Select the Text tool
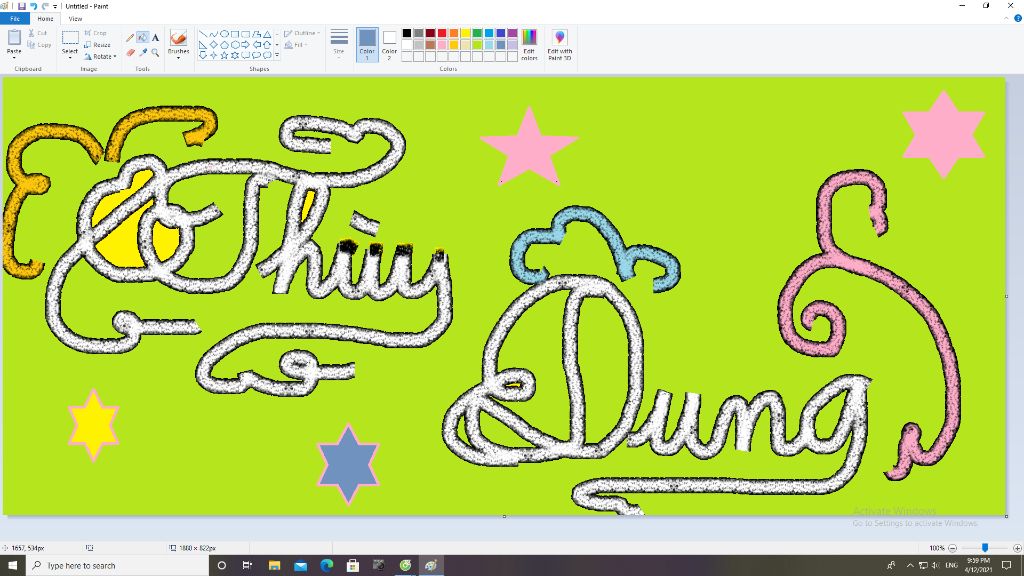The height and width of the screenshot is (576, 1024). [x=155, y=38]
